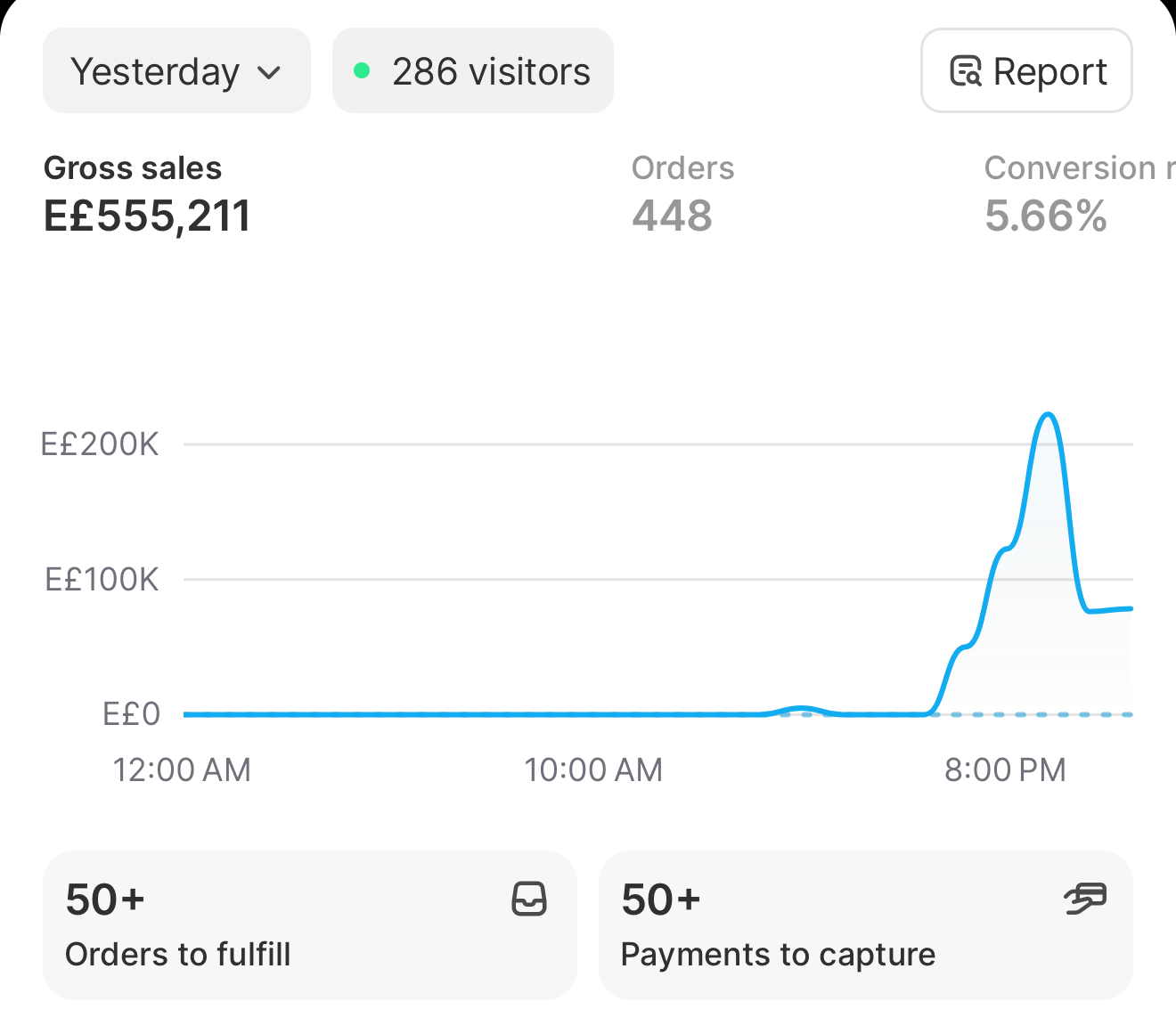Click the E£200K gridline label
The height and width of the screenshot is (1034, 1176).
point(100,444)
